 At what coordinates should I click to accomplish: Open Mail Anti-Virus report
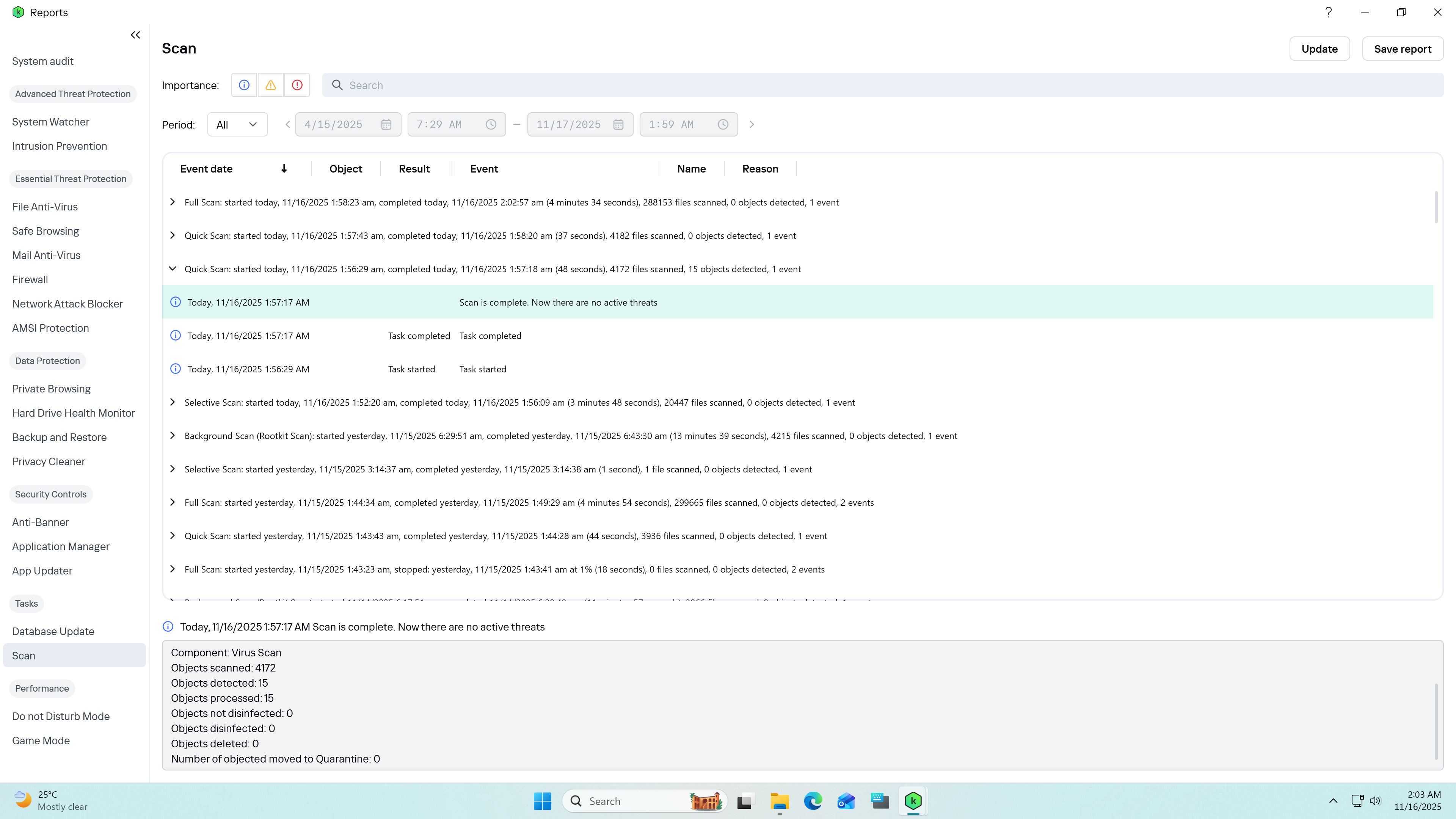coord(46,256)
